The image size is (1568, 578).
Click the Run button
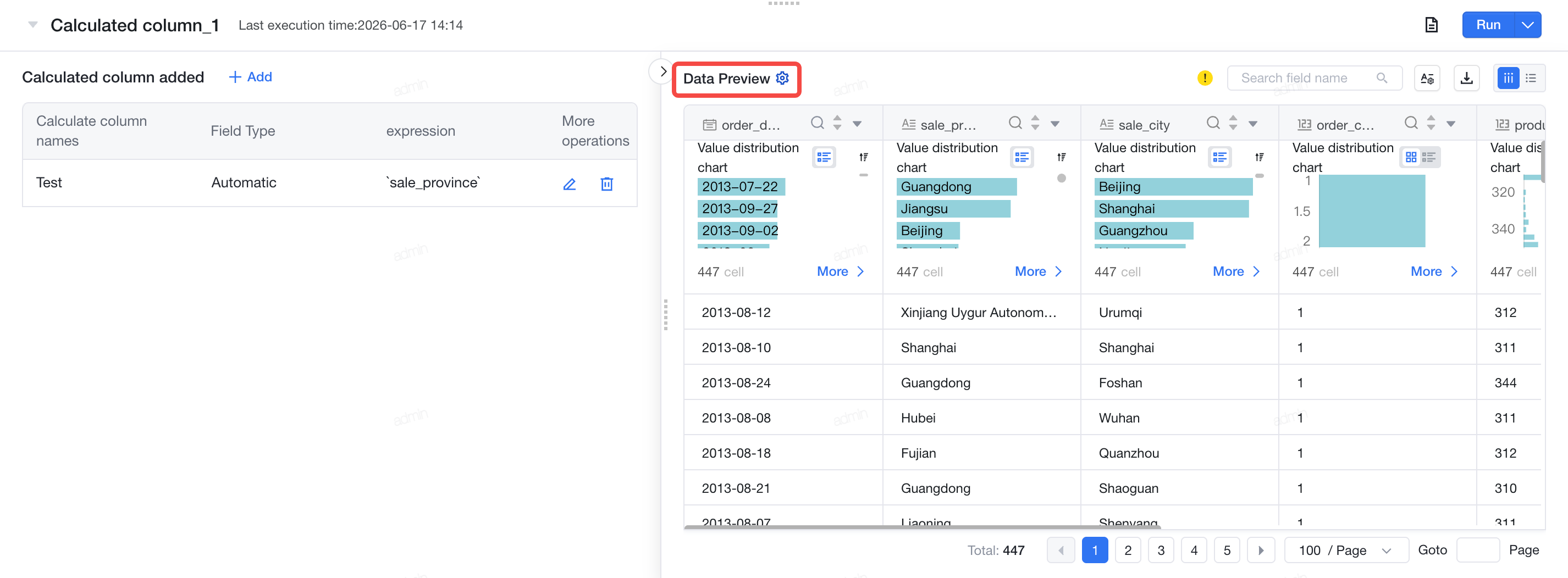click(1488, 25)
